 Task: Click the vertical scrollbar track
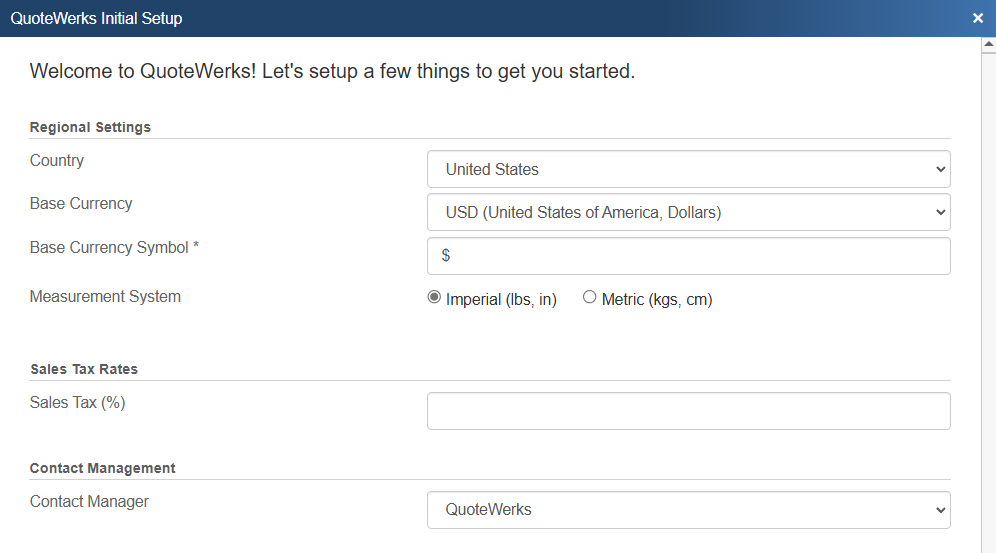(988, 300)
